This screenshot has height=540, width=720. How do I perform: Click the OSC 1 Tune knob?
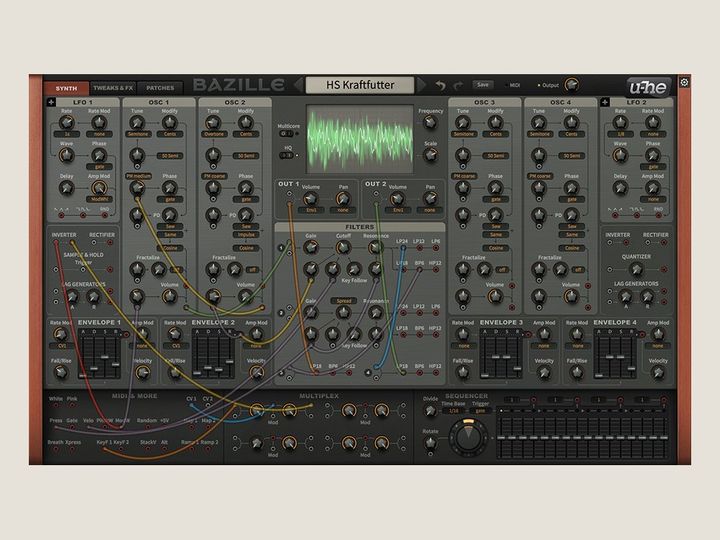coord(137,123)
